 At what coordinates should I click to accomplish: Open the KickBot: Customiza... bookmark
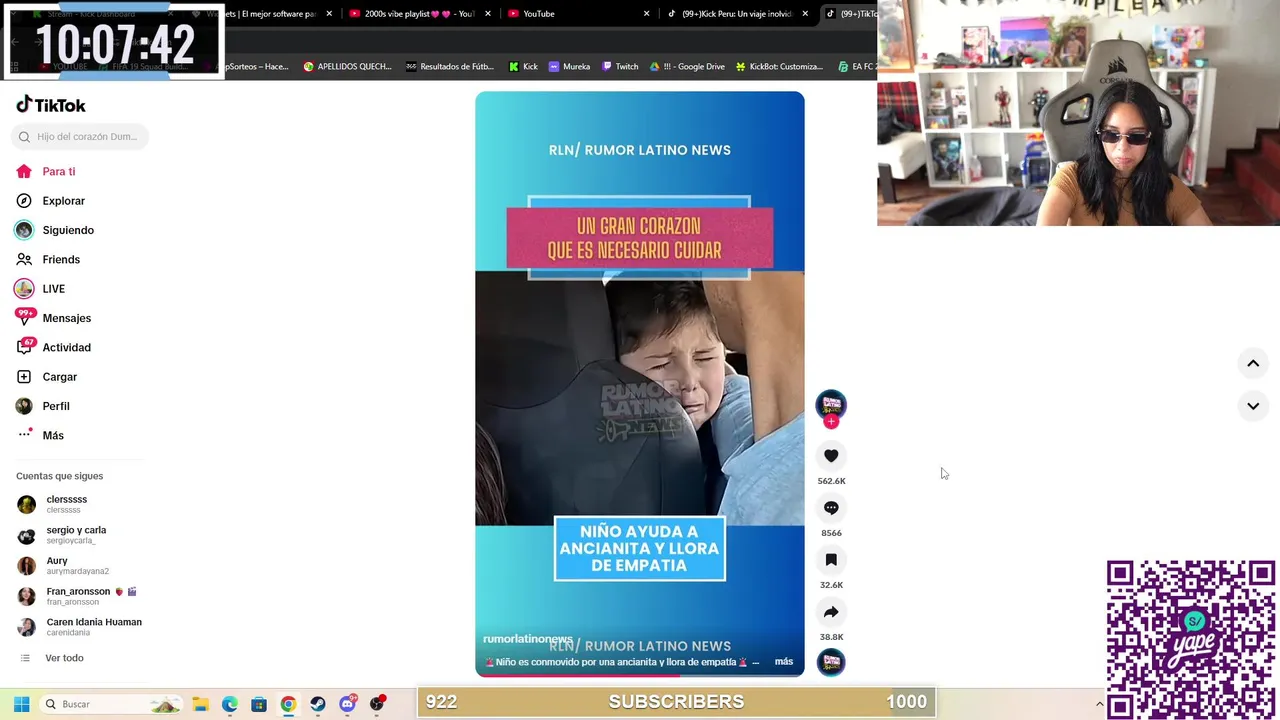coord(779,67)
